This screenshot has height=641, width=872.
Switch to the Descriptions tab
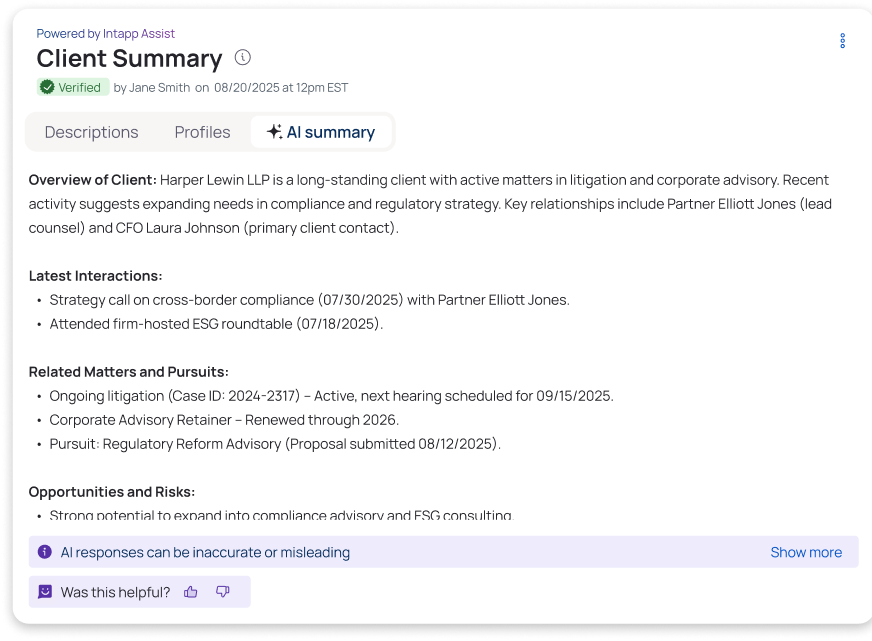coord(91,132)
